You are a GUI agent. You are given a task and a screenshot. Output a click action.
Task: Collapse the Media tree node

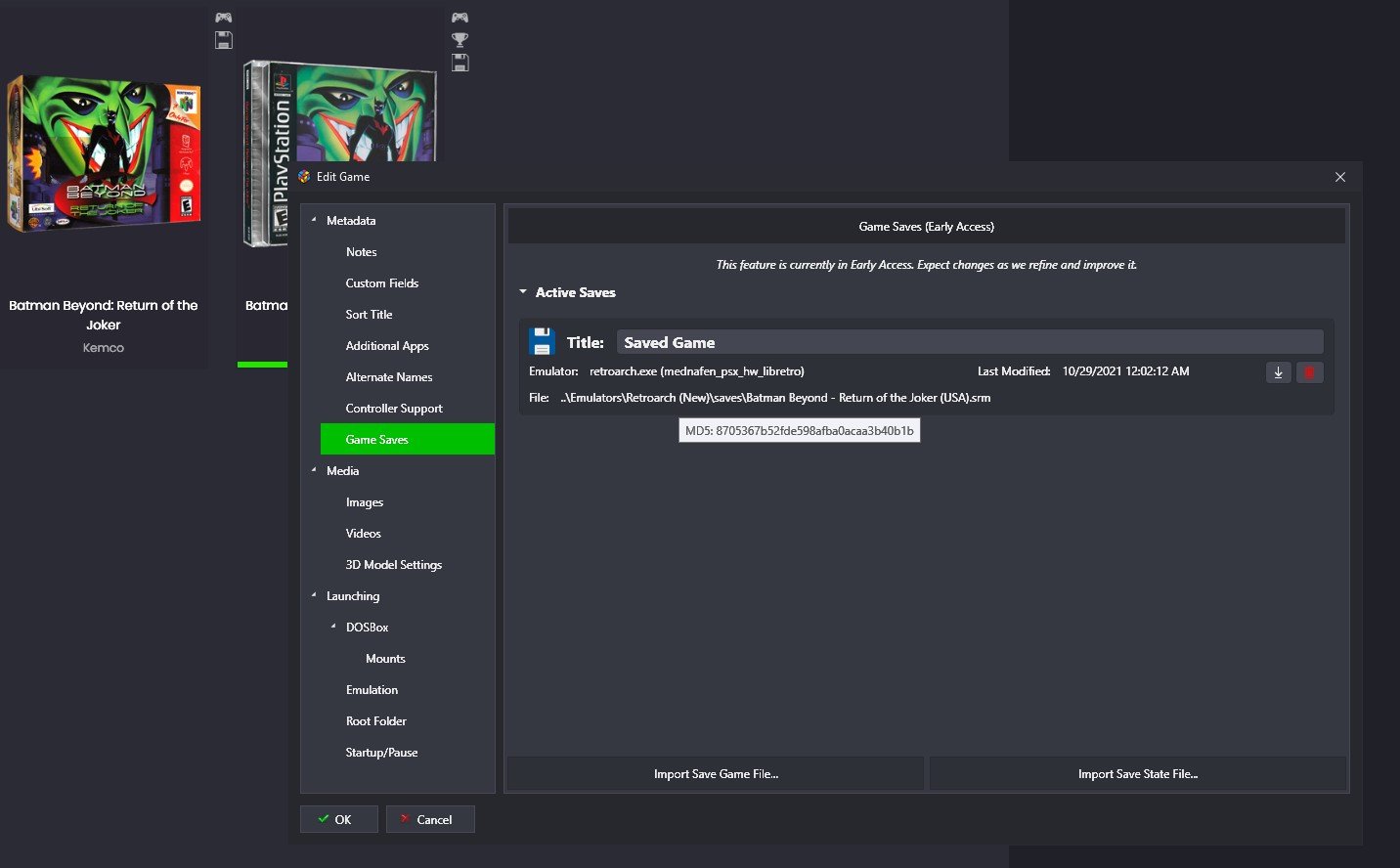pyautogui.click(x=314, y=470)
